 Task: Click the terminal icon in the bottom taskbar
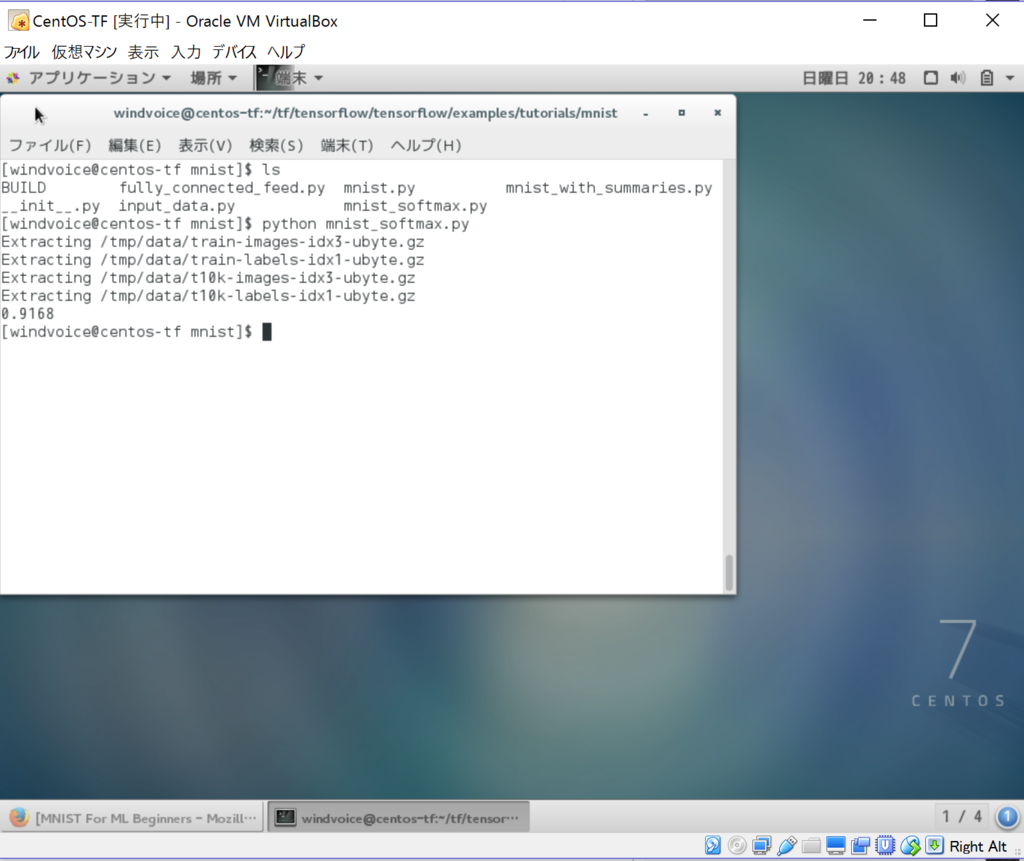click(x=285, y=818)
